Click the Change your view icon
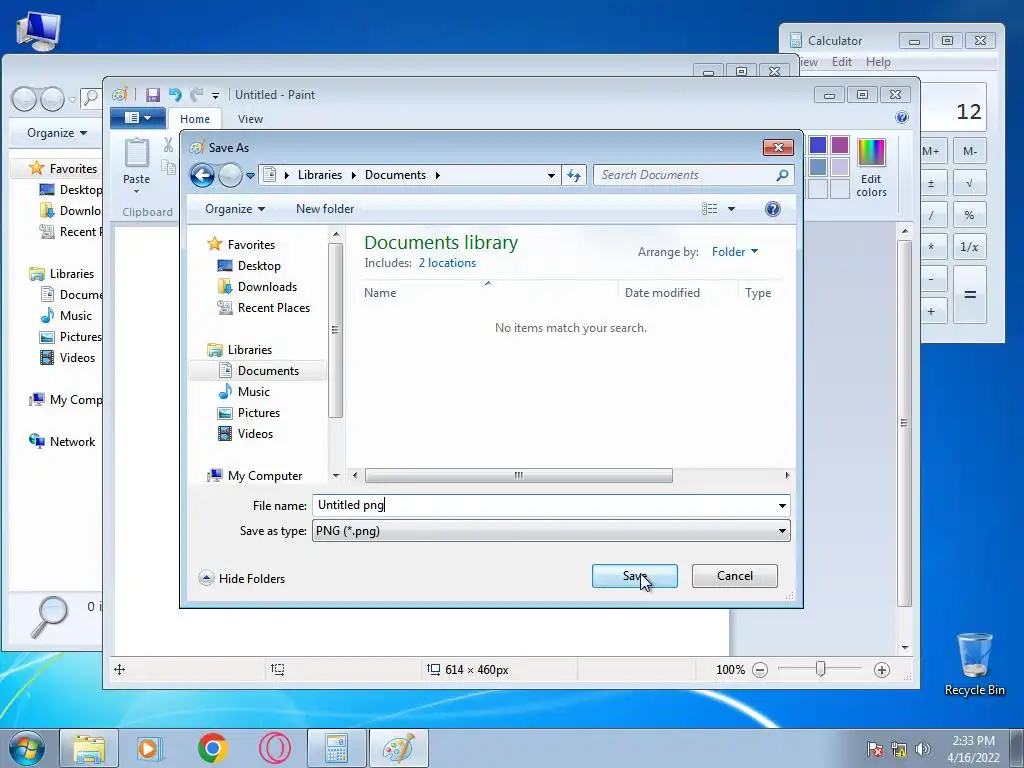This screenshot has height=768, width=1024. pyautogui.click(x=710, y=209)
